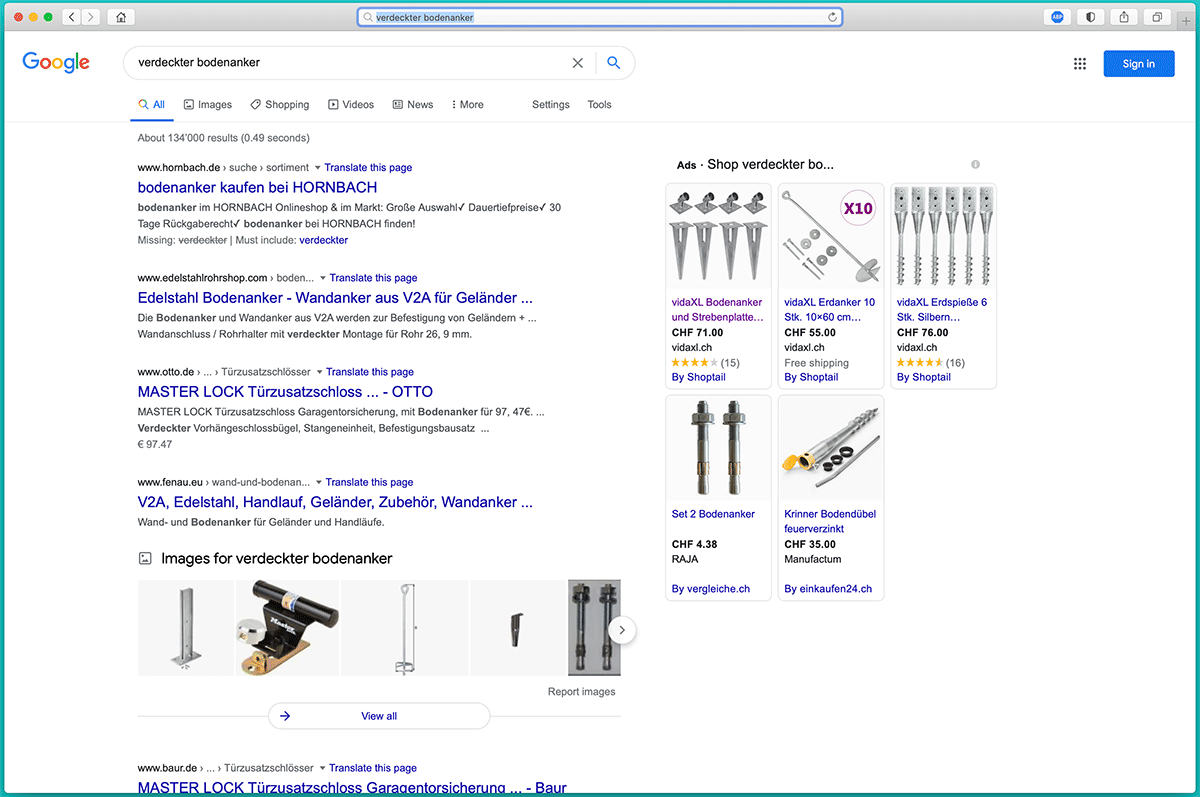Open the MASTER LOCK Garagentorsicherung Baur result

click(352, 788)
